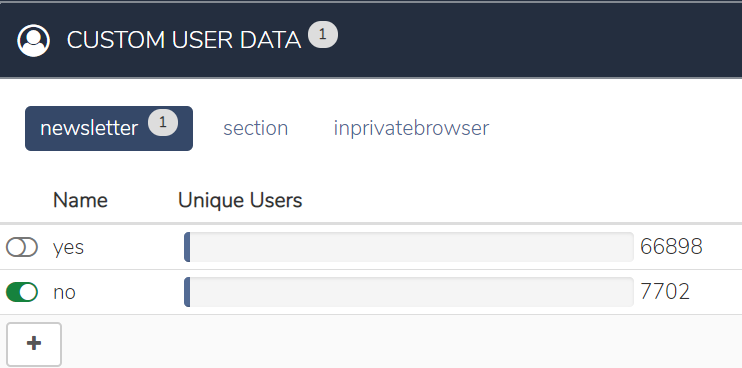This screenshot has width=742, height=368.
Task: Click the blue filled segment of 'no' bar
Action: [187, 292]
